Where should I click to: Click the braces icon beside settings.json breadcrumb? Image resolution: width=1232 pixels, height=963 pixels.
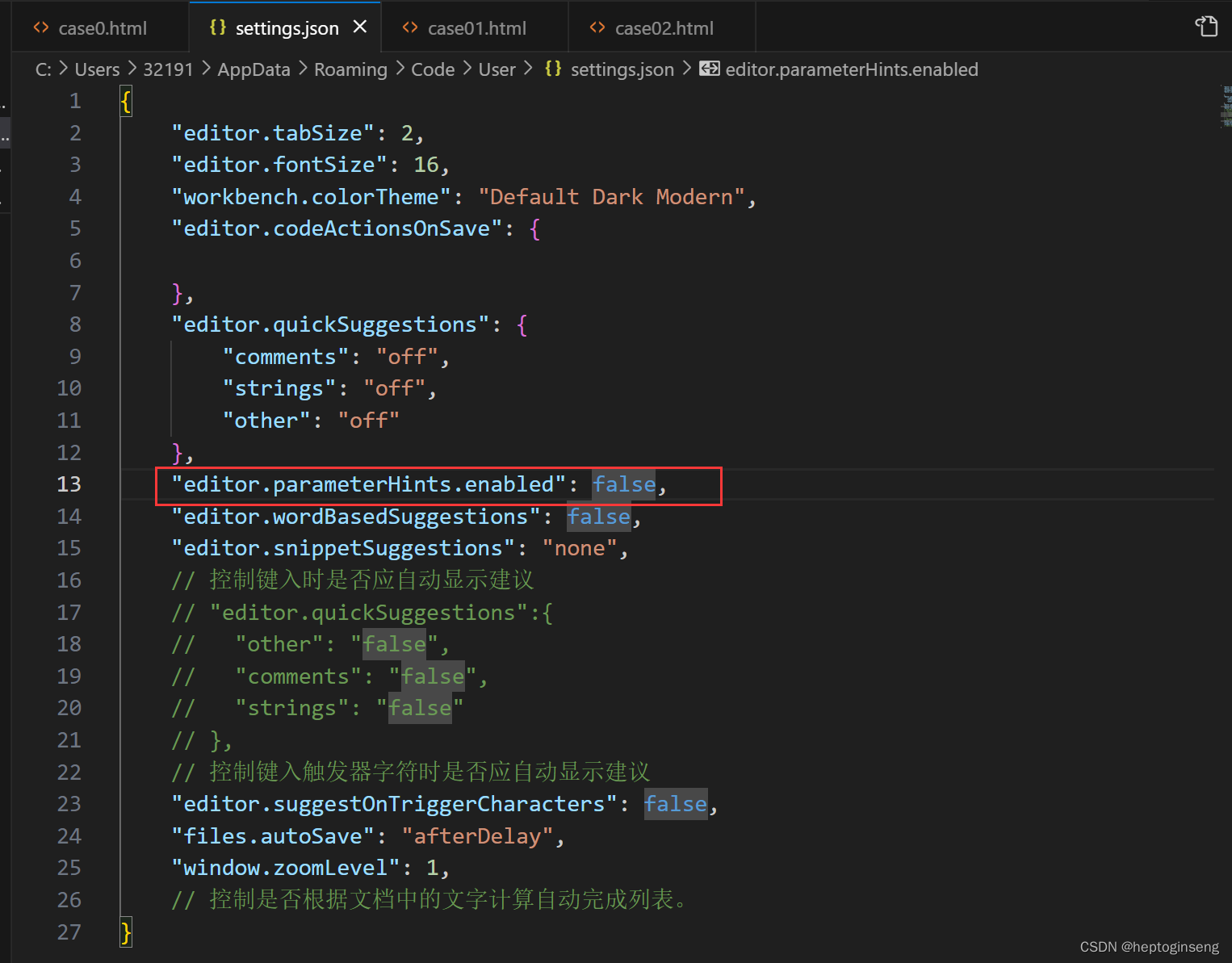click(x=553, y=69)
